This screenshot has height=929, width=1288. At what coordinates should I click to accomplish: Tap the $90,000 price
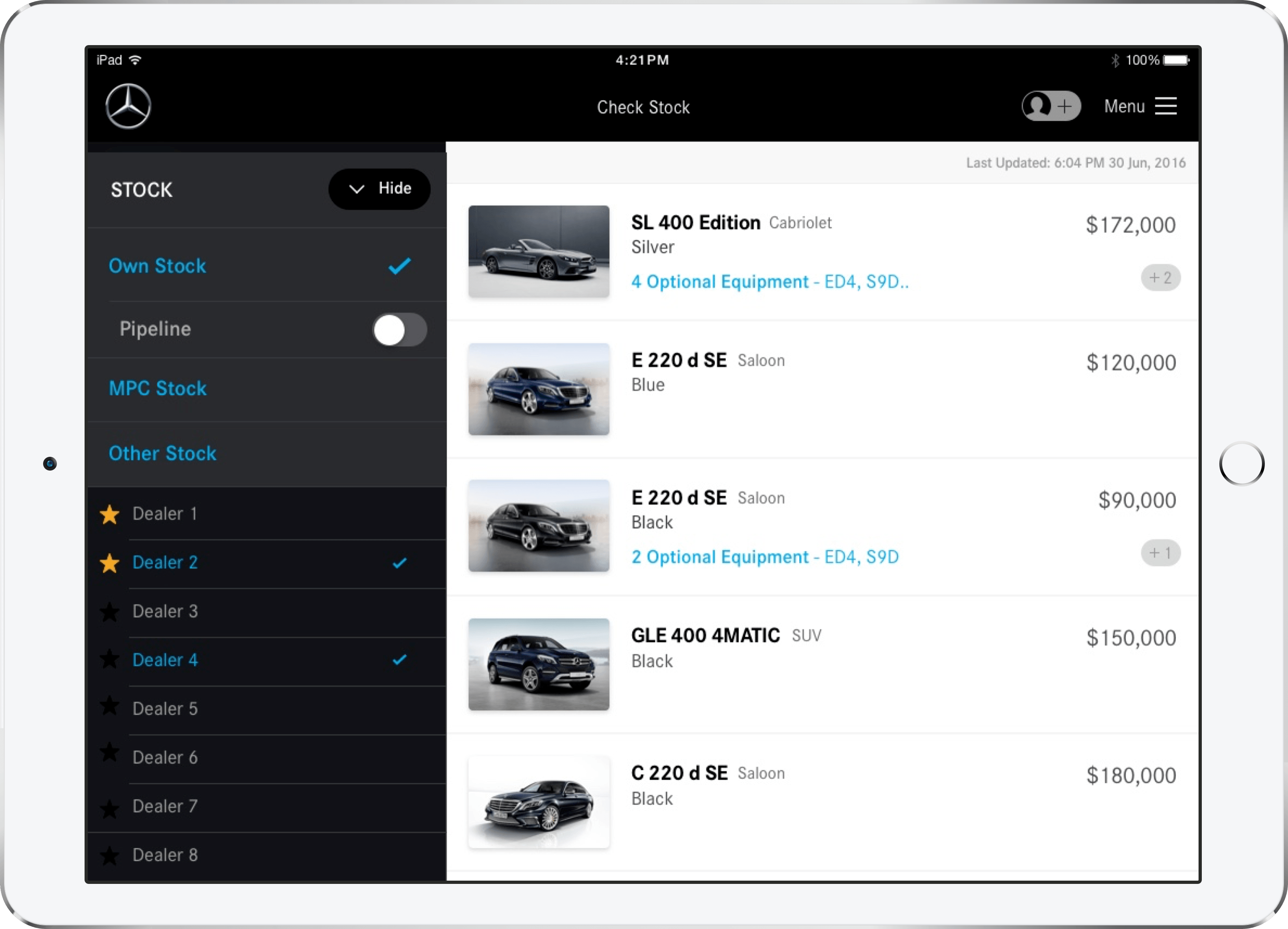(x=1137, y=501)
